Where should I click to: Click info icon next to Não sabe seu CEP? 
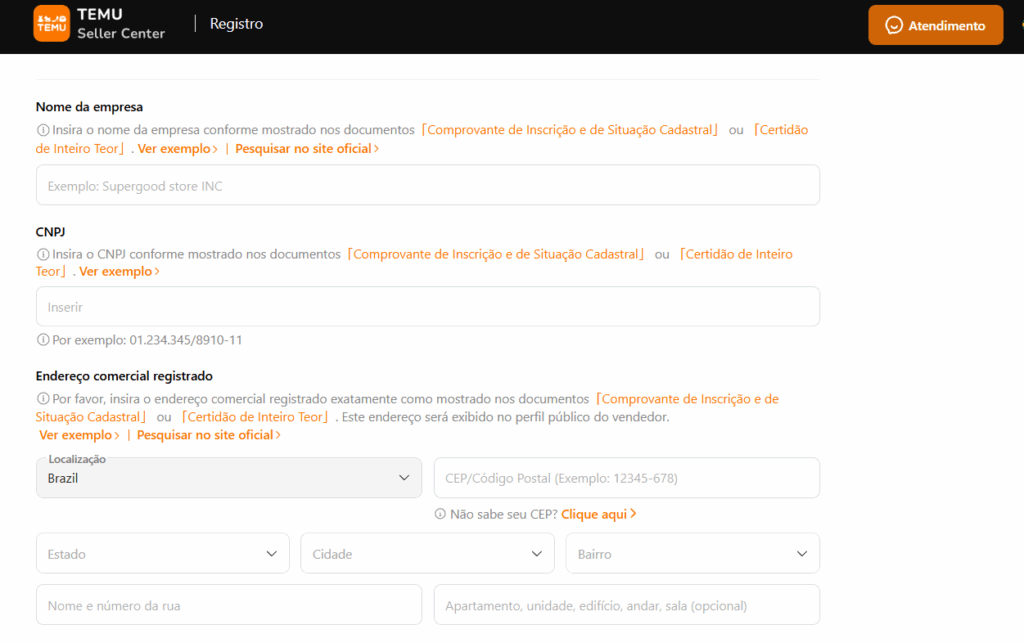440,514
